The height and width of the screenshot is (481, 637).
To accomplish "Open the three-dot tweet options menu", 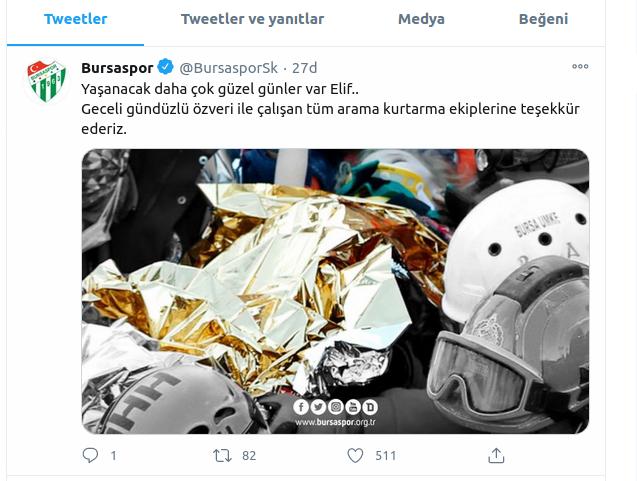I will [x=580, y=67].
